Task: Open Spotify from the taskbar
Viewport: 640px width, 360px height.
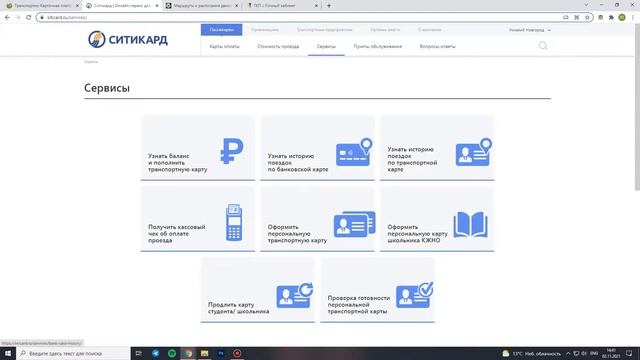Action: (x=172, y=353)
